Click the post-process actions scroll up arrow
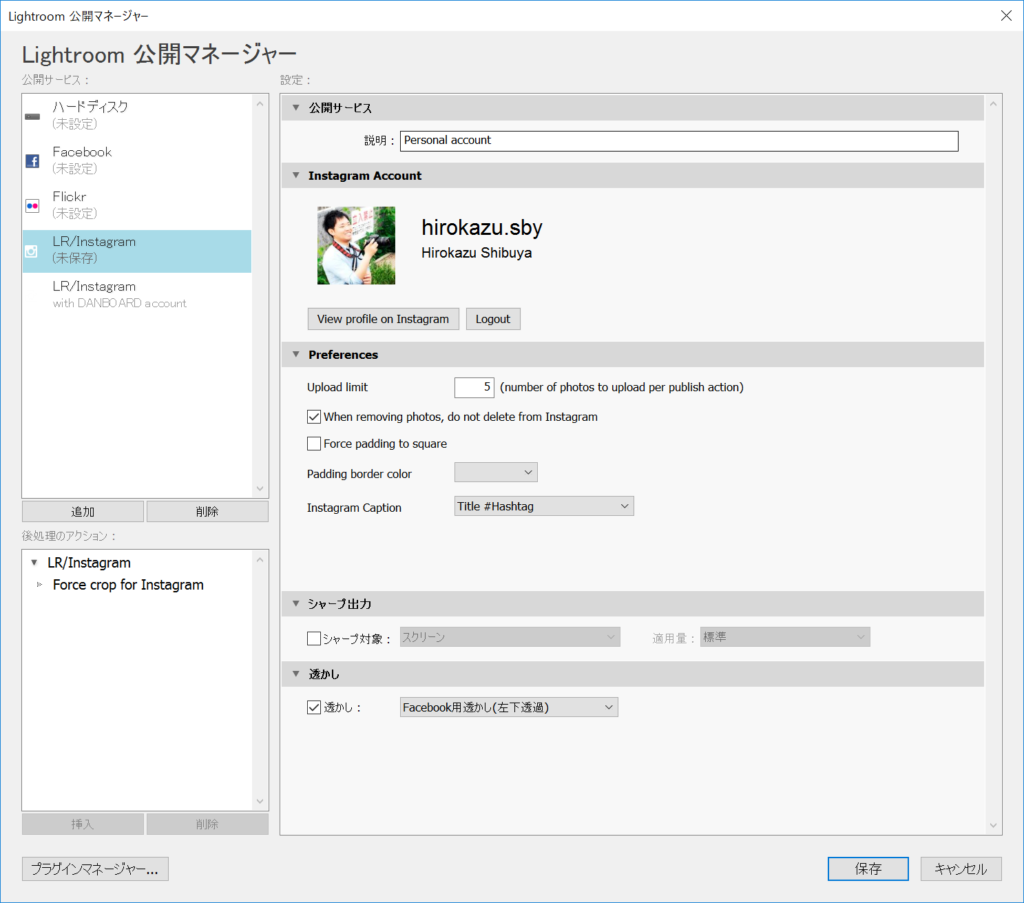Viewport: 1024px width, 903px height. click(x=260, y=560)
